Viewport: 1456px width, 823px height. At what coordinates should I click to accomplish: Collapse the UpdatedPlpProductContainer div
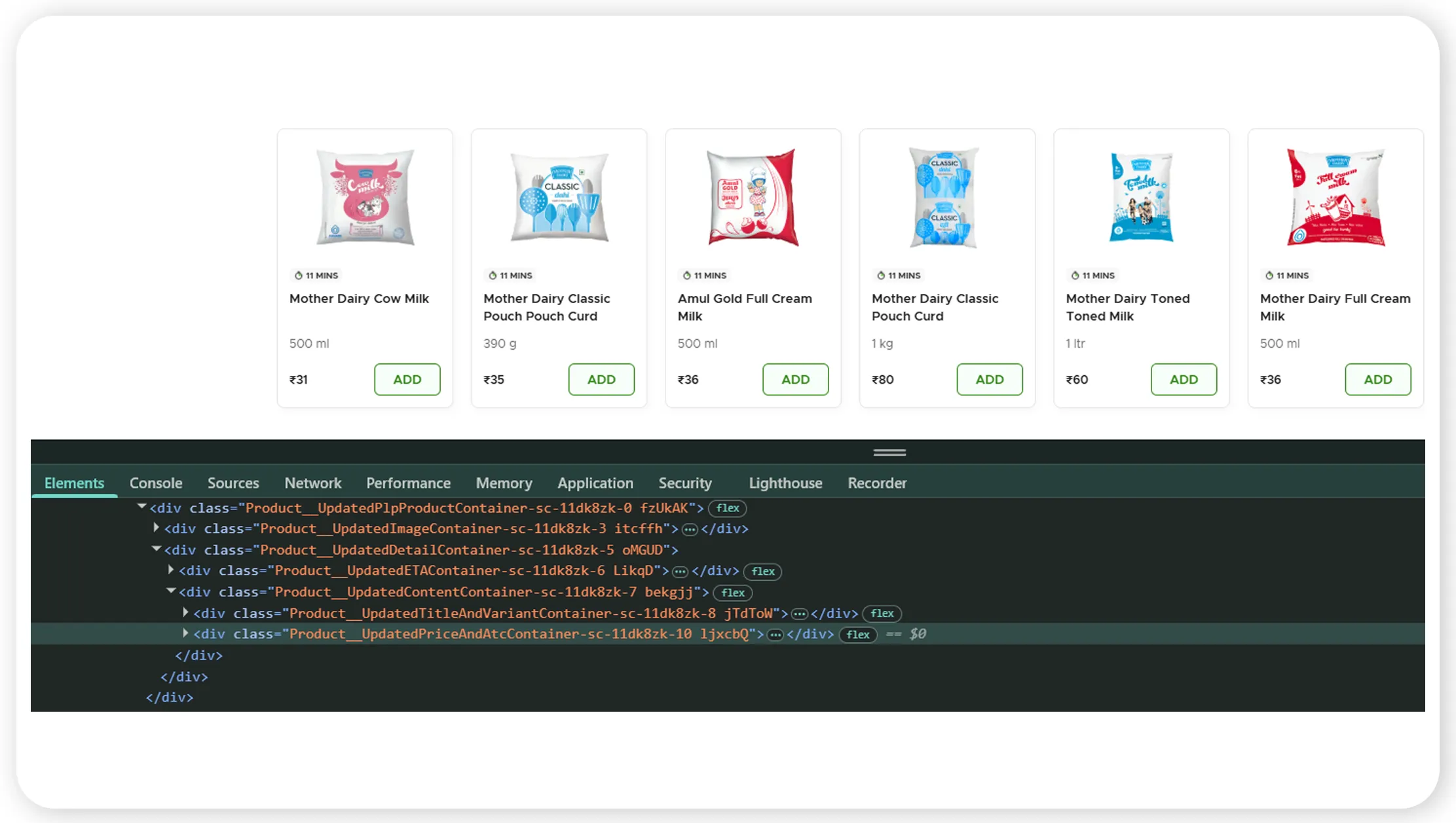pos(141,507)
